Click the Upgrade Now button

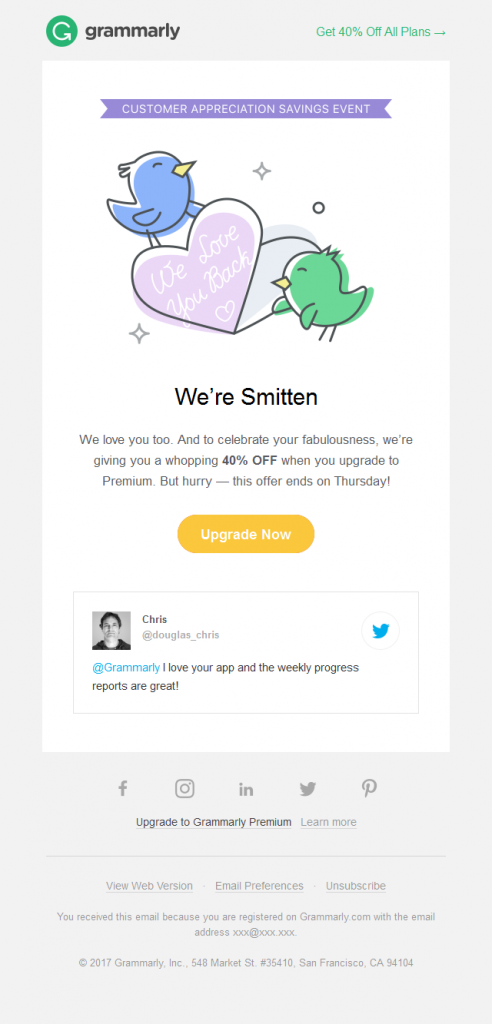point(246,534)
